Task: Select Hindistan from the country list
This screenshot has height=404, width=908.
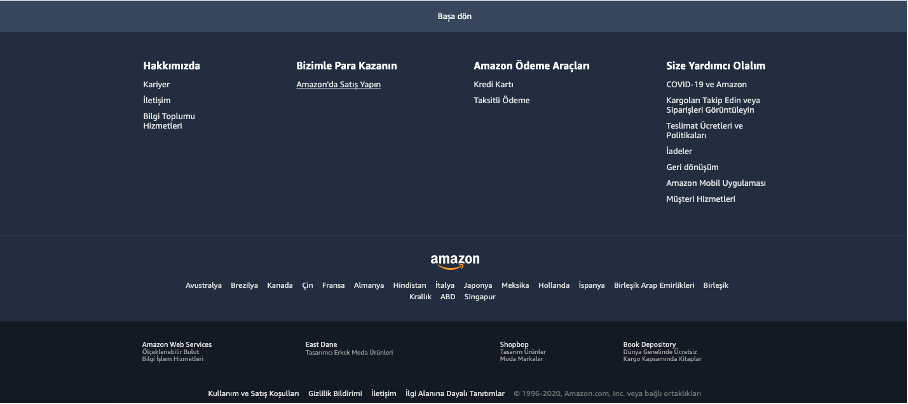Action: point(410,285)
